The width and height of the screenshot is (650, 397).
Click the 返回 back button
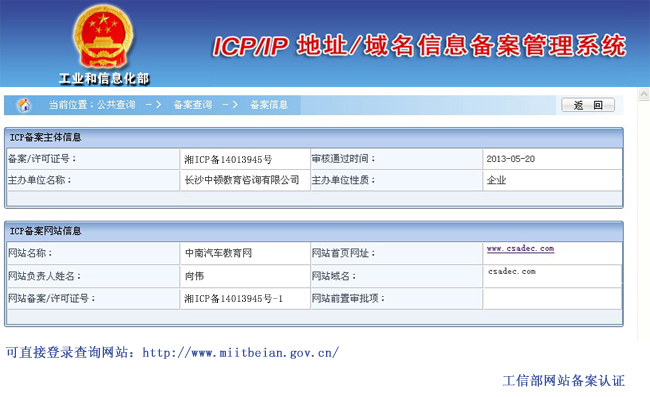[x=588, y=105]
